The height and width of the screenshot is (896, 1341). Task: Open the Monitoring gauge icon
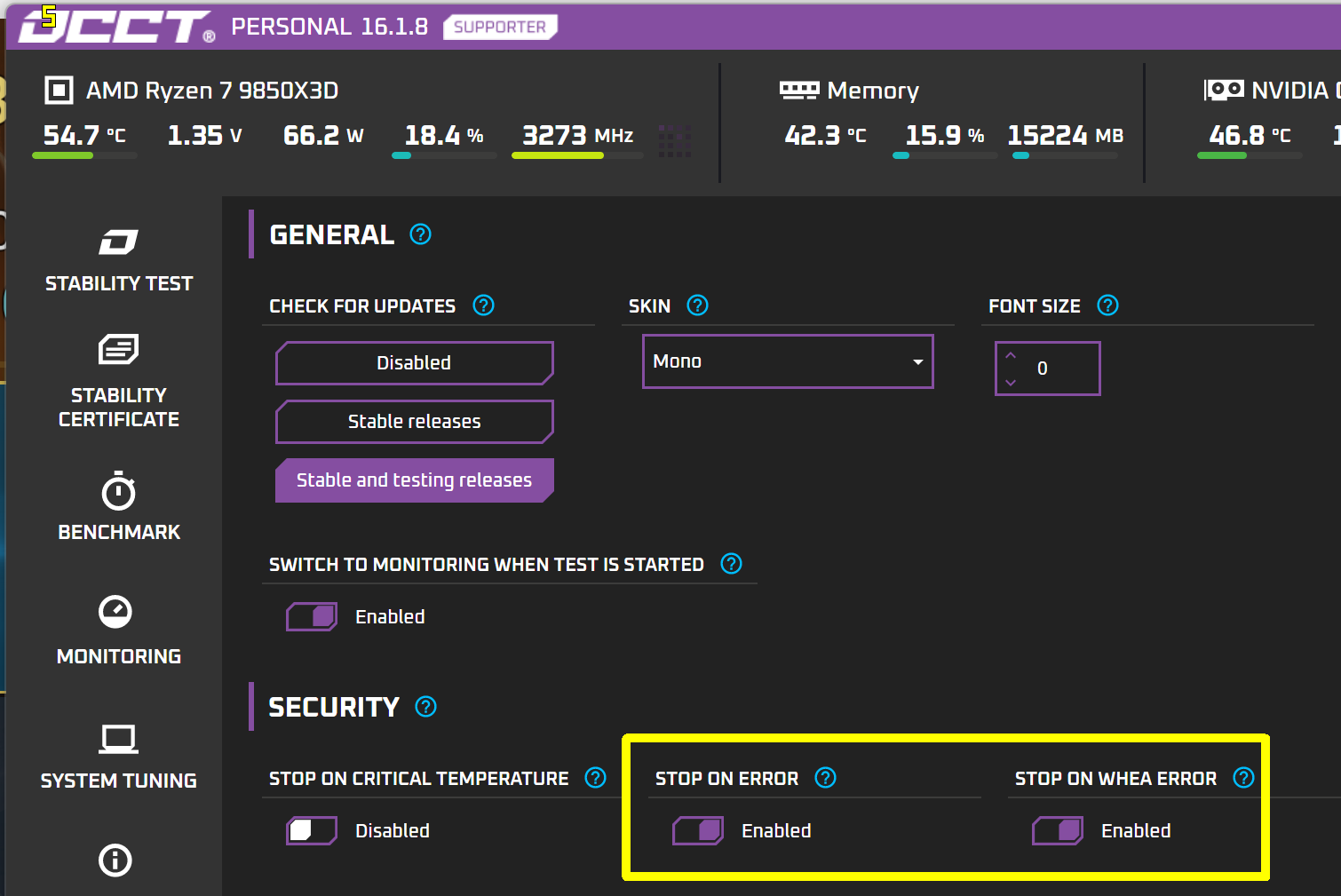115,612
